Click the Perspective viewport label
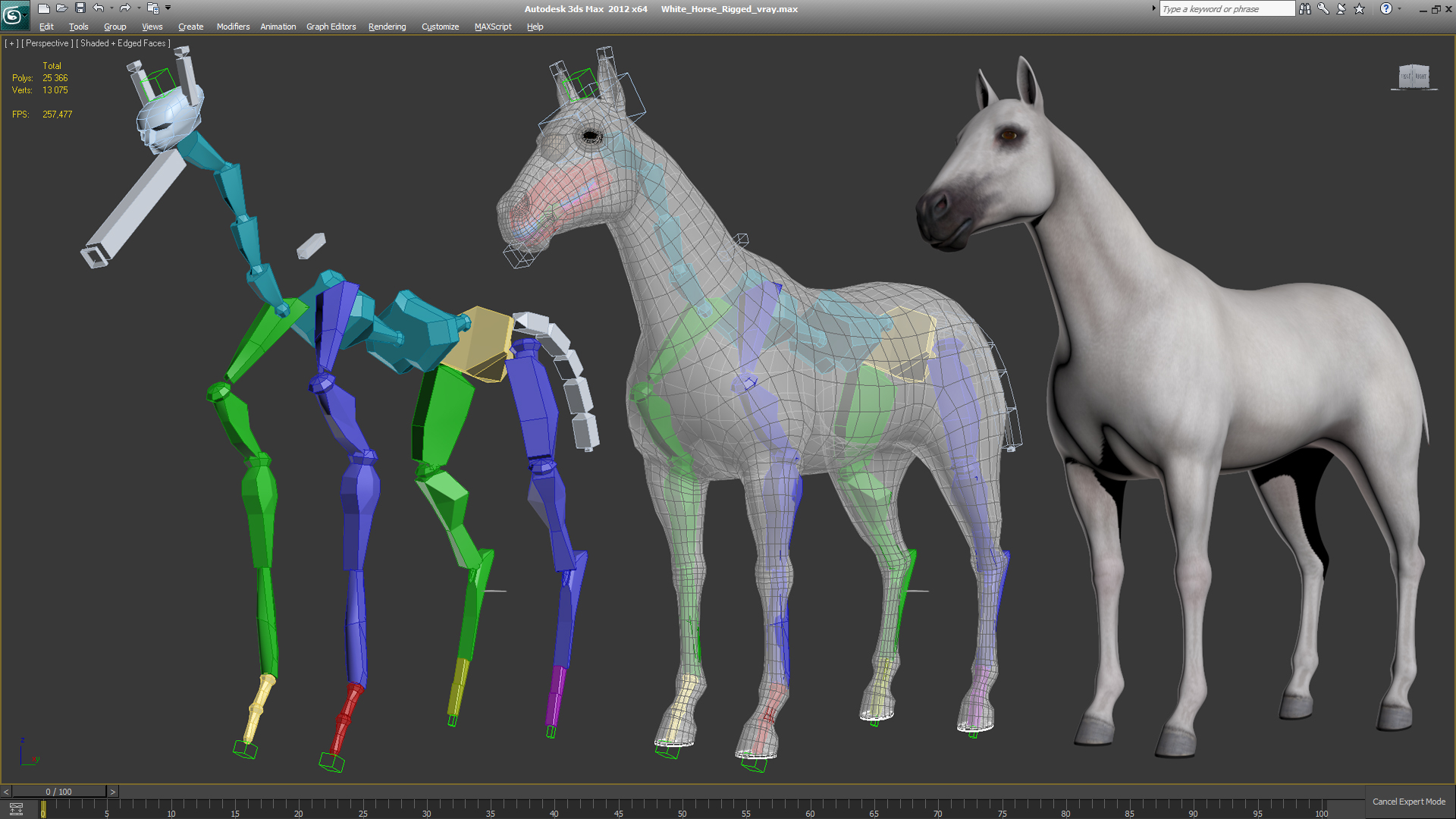Image resolution: width=1456 pixels, height=819 pixels. (47, 43)
